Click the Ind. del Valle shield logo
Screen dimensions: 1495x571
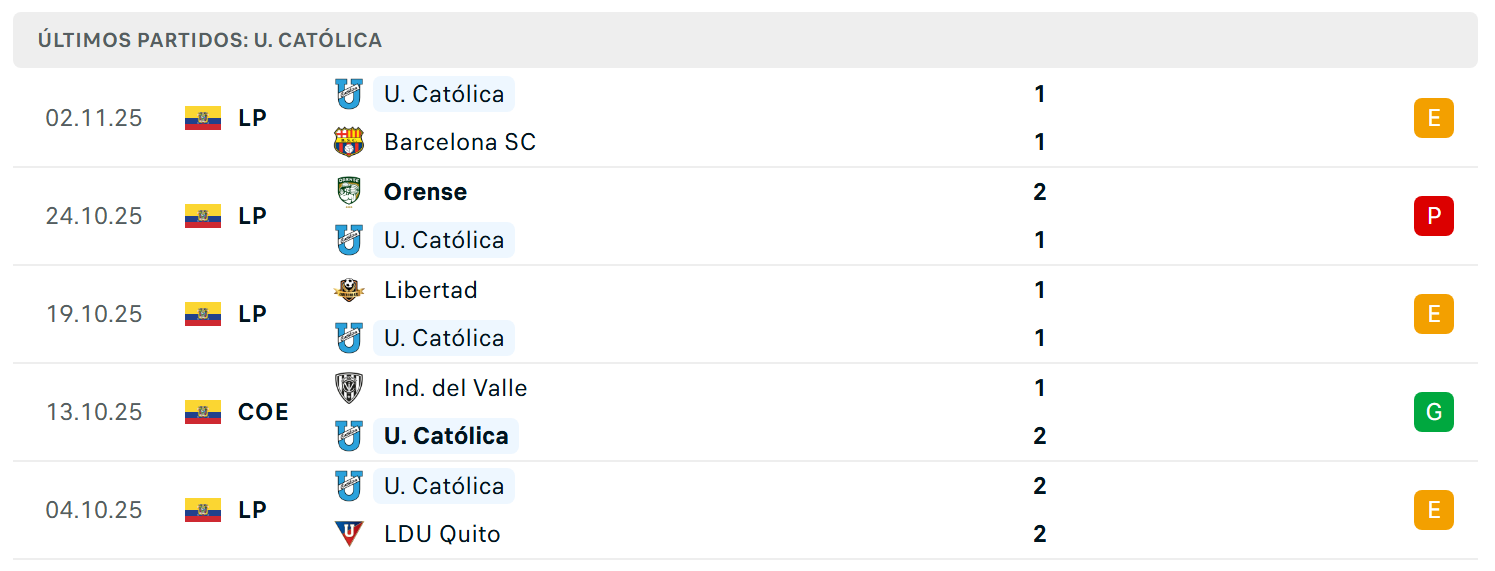point(349,388)
